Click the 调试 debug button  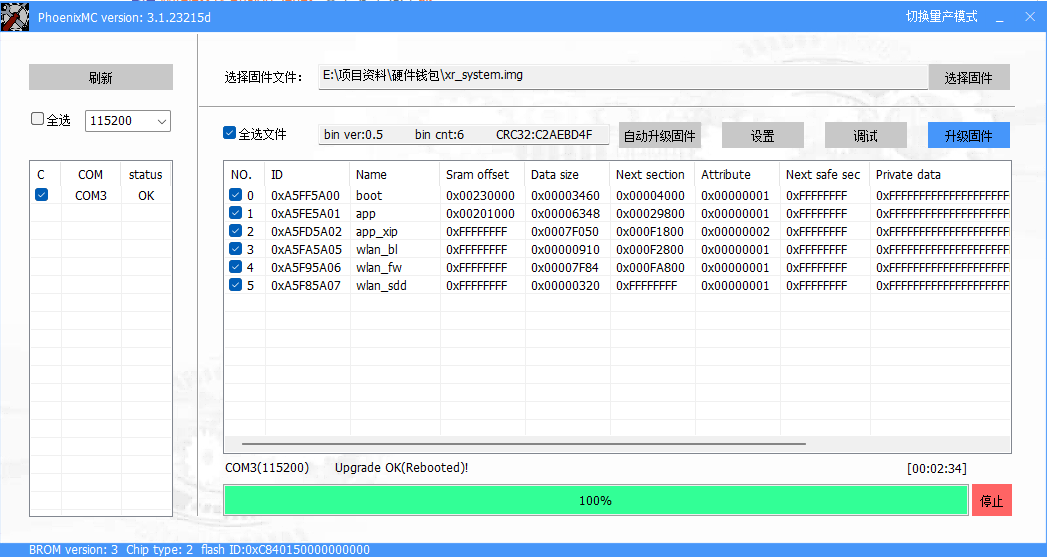coord(865,135)
